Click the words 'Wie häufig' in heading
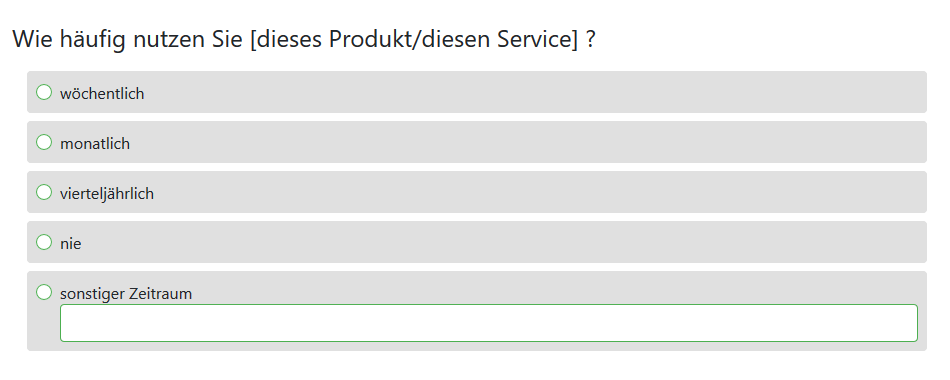This screenshot has width=950, height=380. point(69,40)
